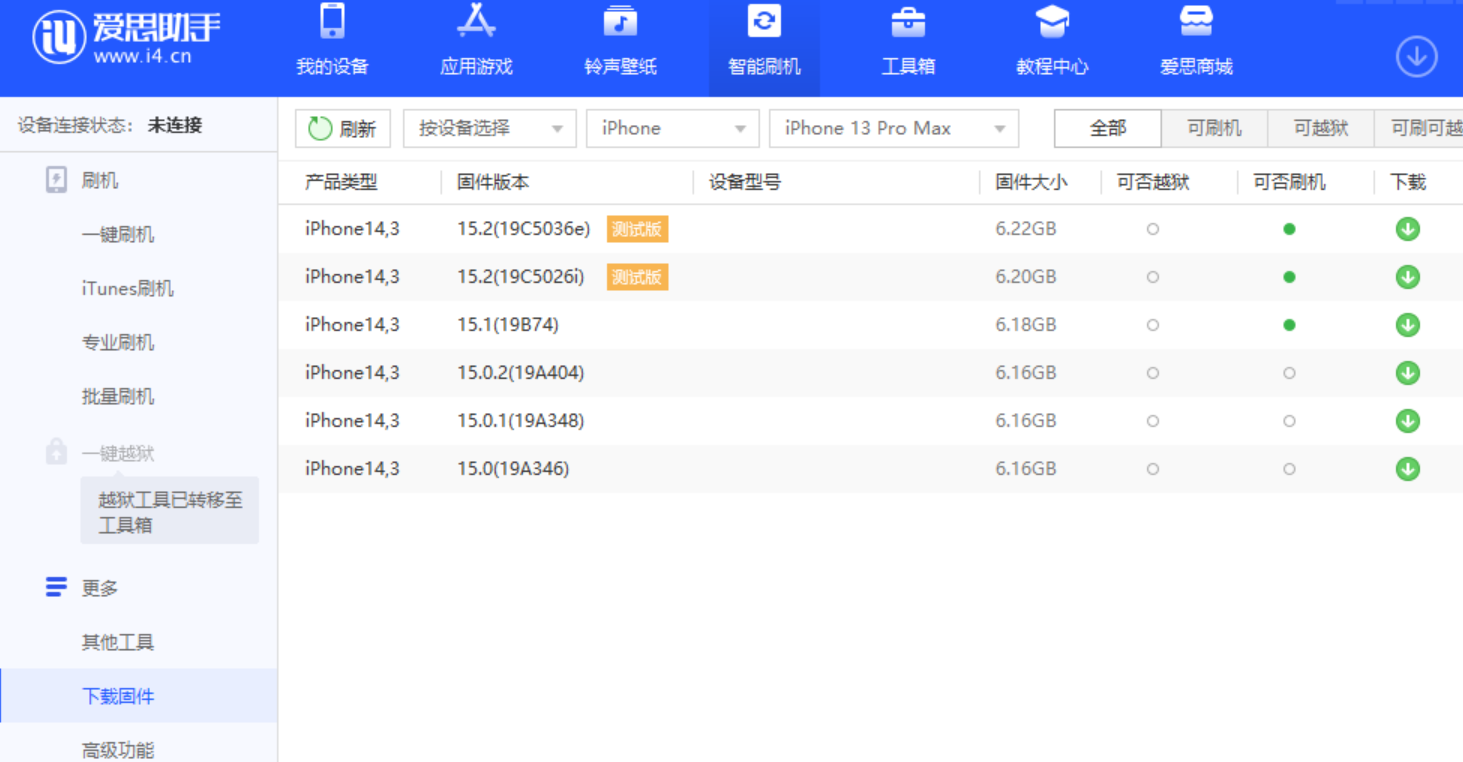Open 爱思商城 shop icon

coord(1196,22)
